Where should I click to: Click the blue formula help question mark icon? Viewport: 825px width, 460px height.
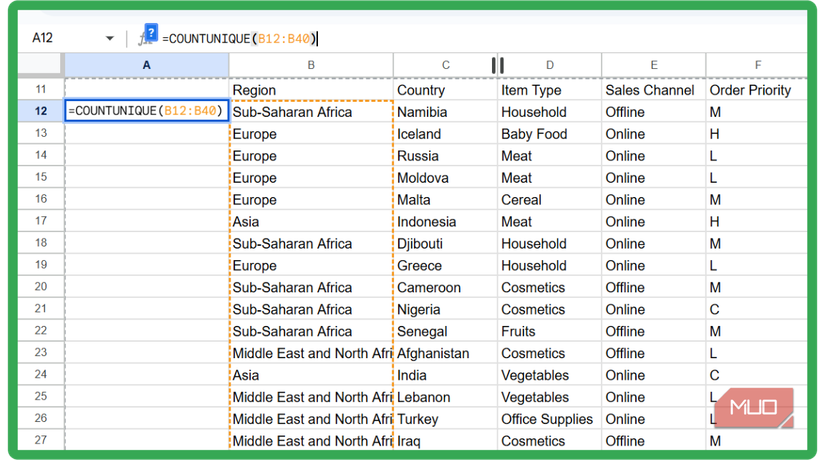[x=152, y=31]
